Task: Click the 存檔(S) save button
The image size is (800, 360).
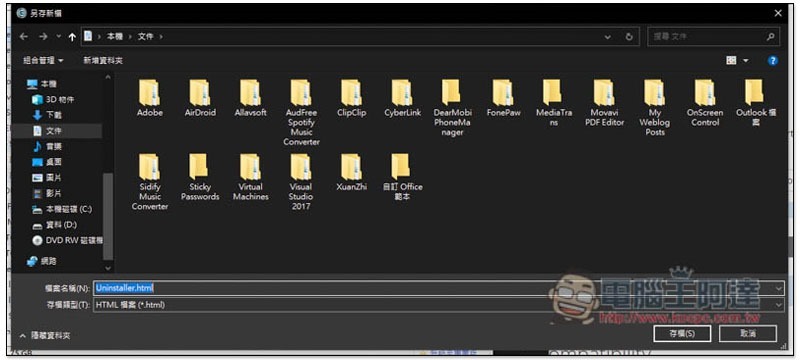Action: tap(682, 333)
